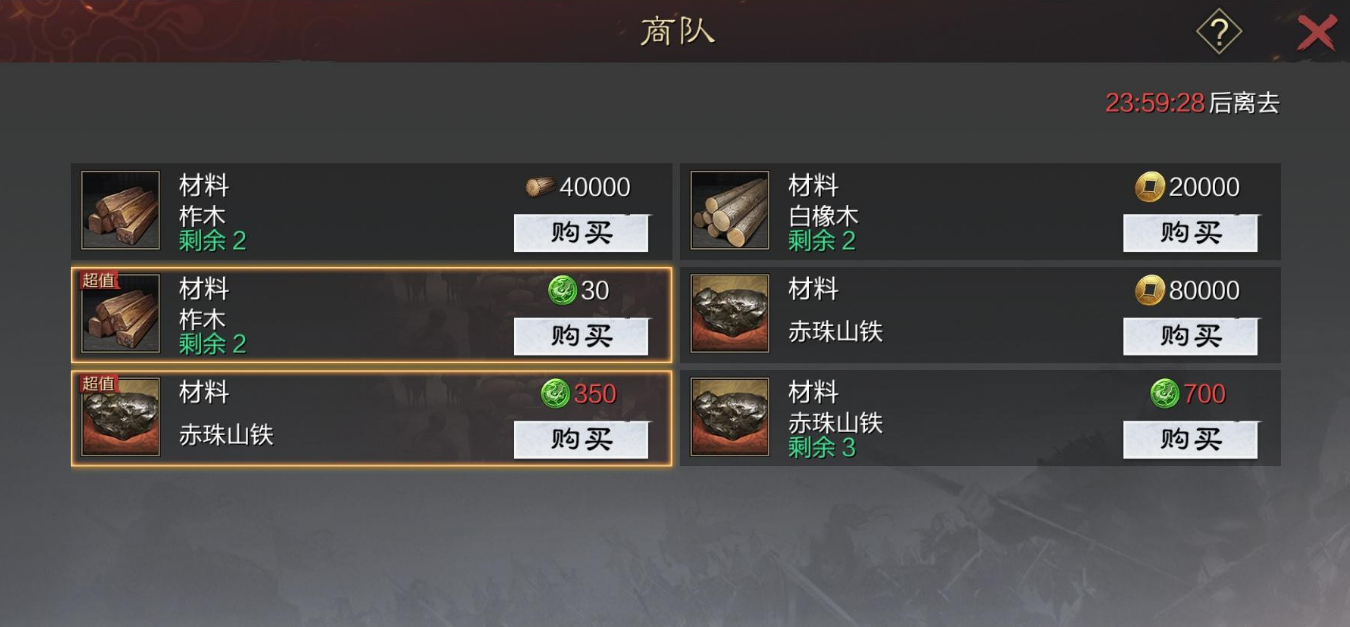The width and height of the screenshot is (1350, 627).
Task: Buy the discounted 柞木 for 30 jade
Action: coord(581,336)
